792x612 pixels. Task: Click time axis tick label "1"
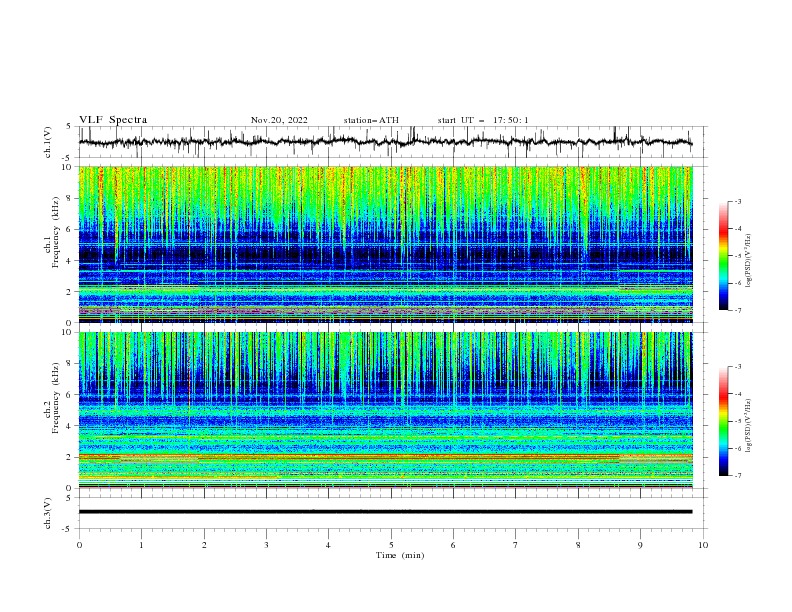click(x=141, y=545)
